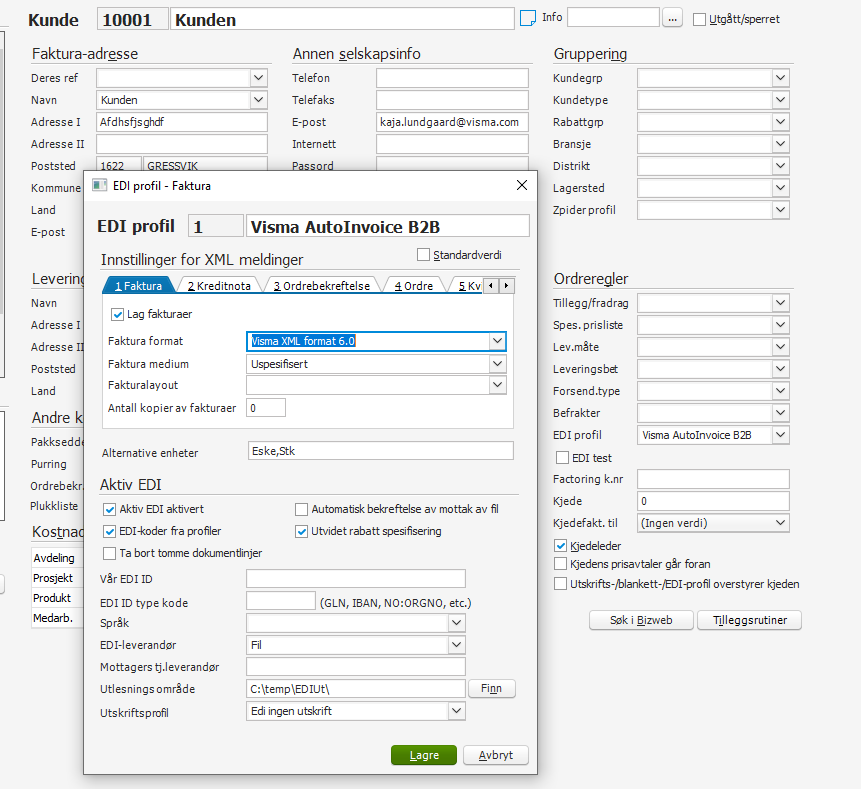Enable the EDI test checkbox

click(x=562, y=457)
